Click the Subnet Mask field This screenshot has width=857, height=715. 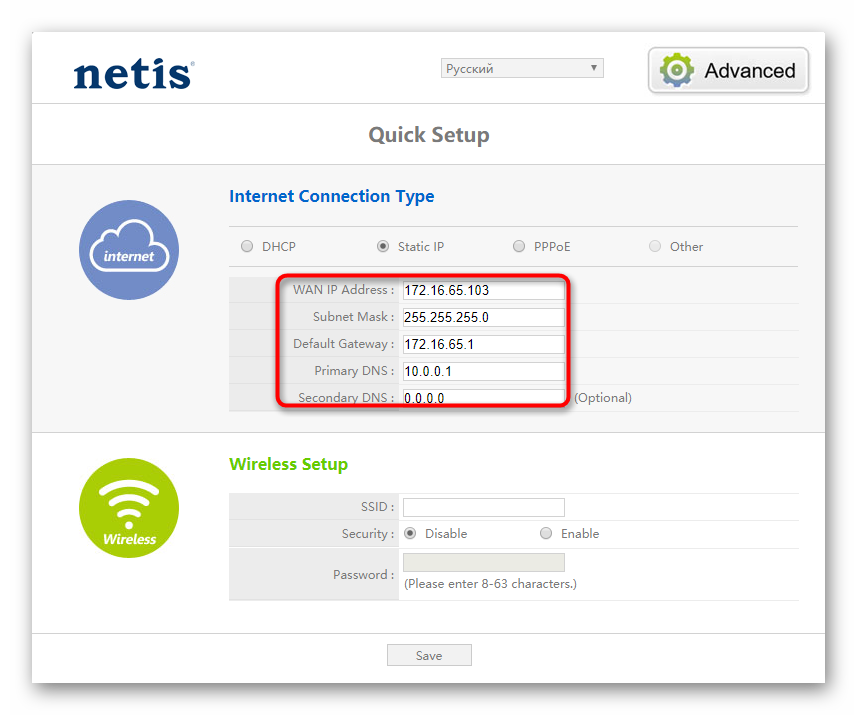[483, 318]
